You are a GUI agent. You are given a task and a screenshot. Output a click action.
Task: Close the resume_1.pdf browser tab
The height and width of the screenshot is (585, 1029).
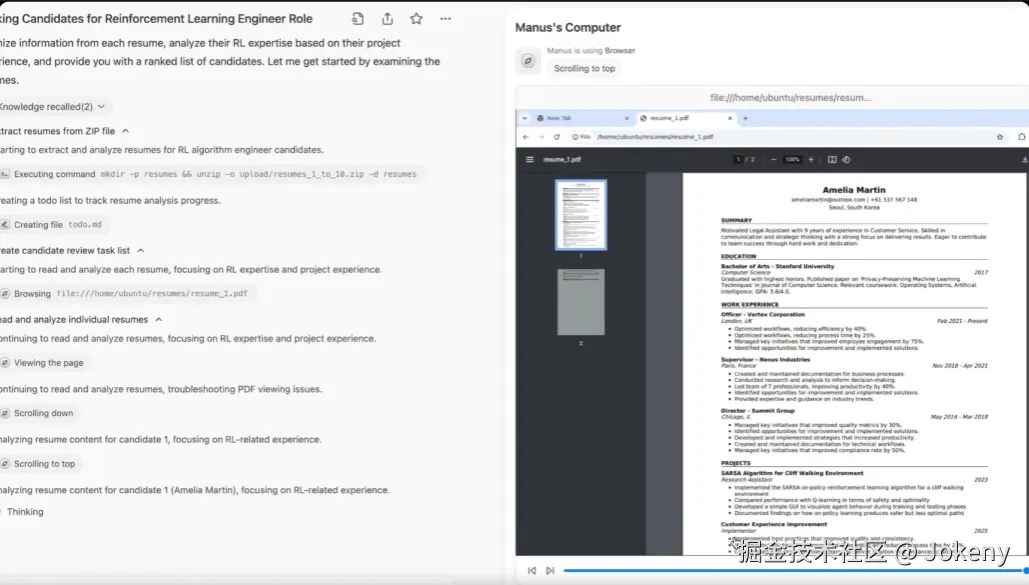(x=730, y=118)
